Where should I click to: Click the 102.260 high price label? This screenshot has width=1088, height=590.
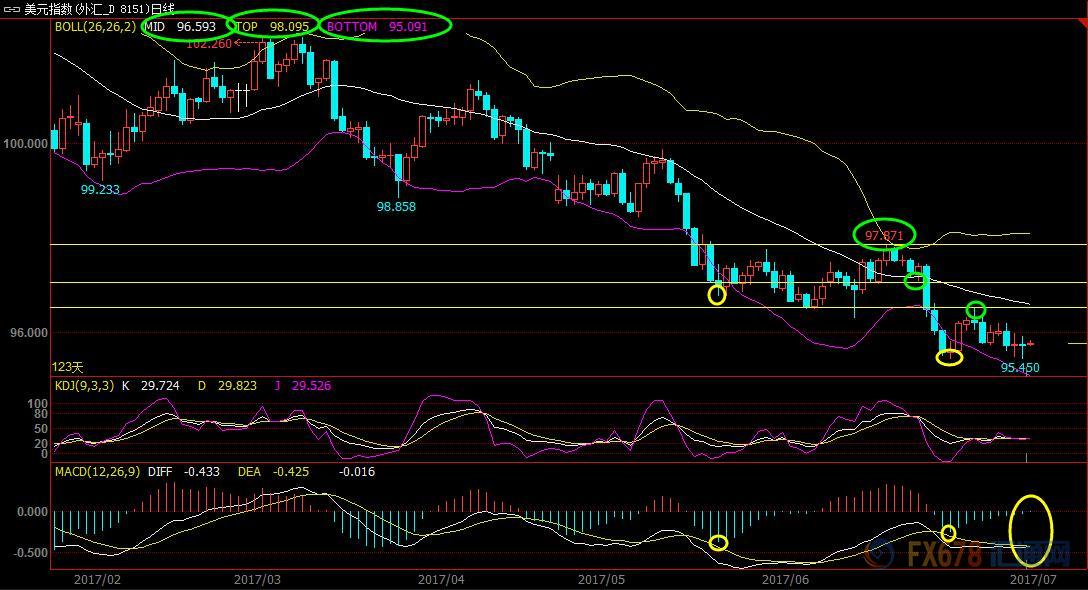coord(209,44)
